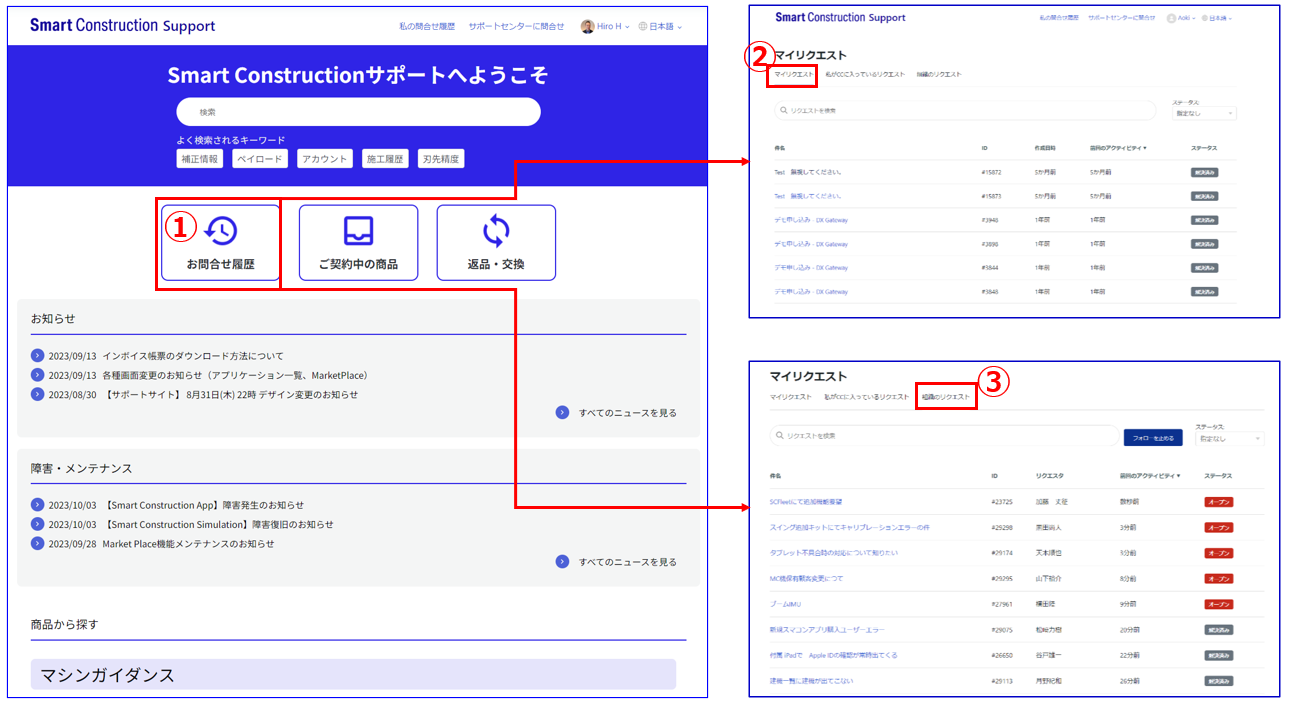Click arrow bullet beside インボイス帳票のダウンロード方法について
The height and width of the screenshot is (708, 1290).
(38, 356)
